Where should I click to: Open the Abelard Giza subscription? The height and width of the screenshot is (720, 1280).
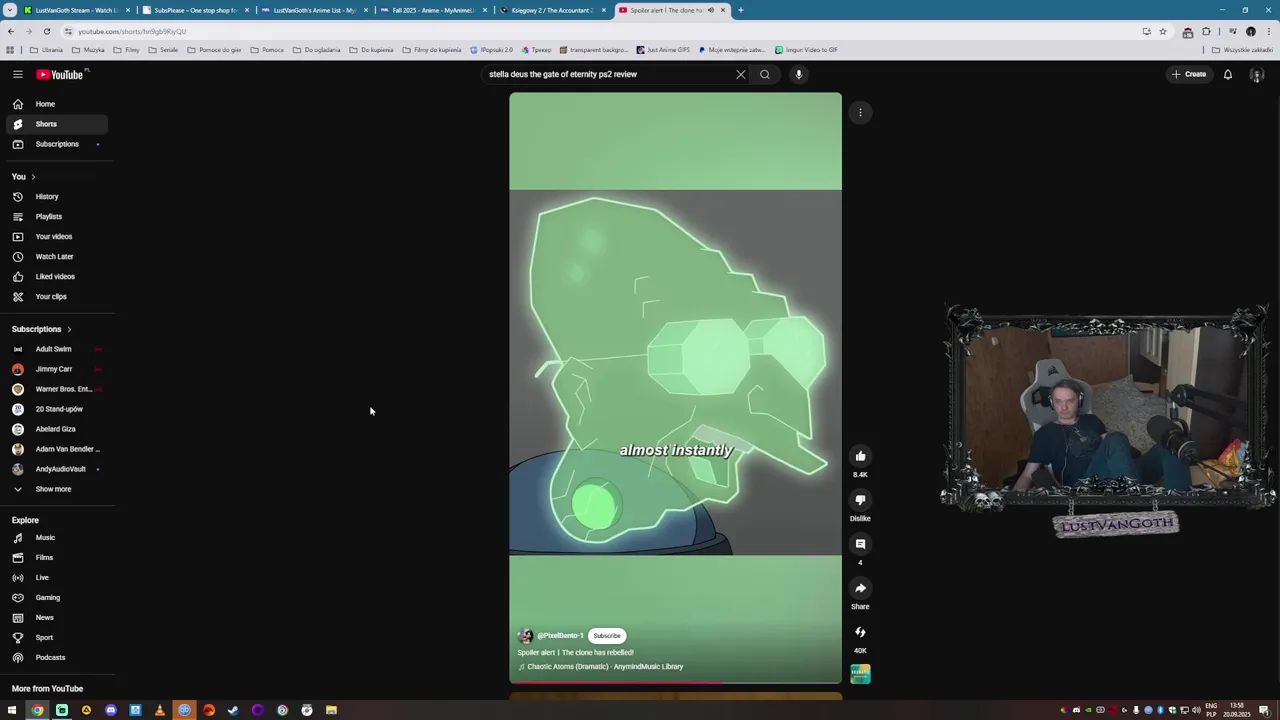pos(56,429)
